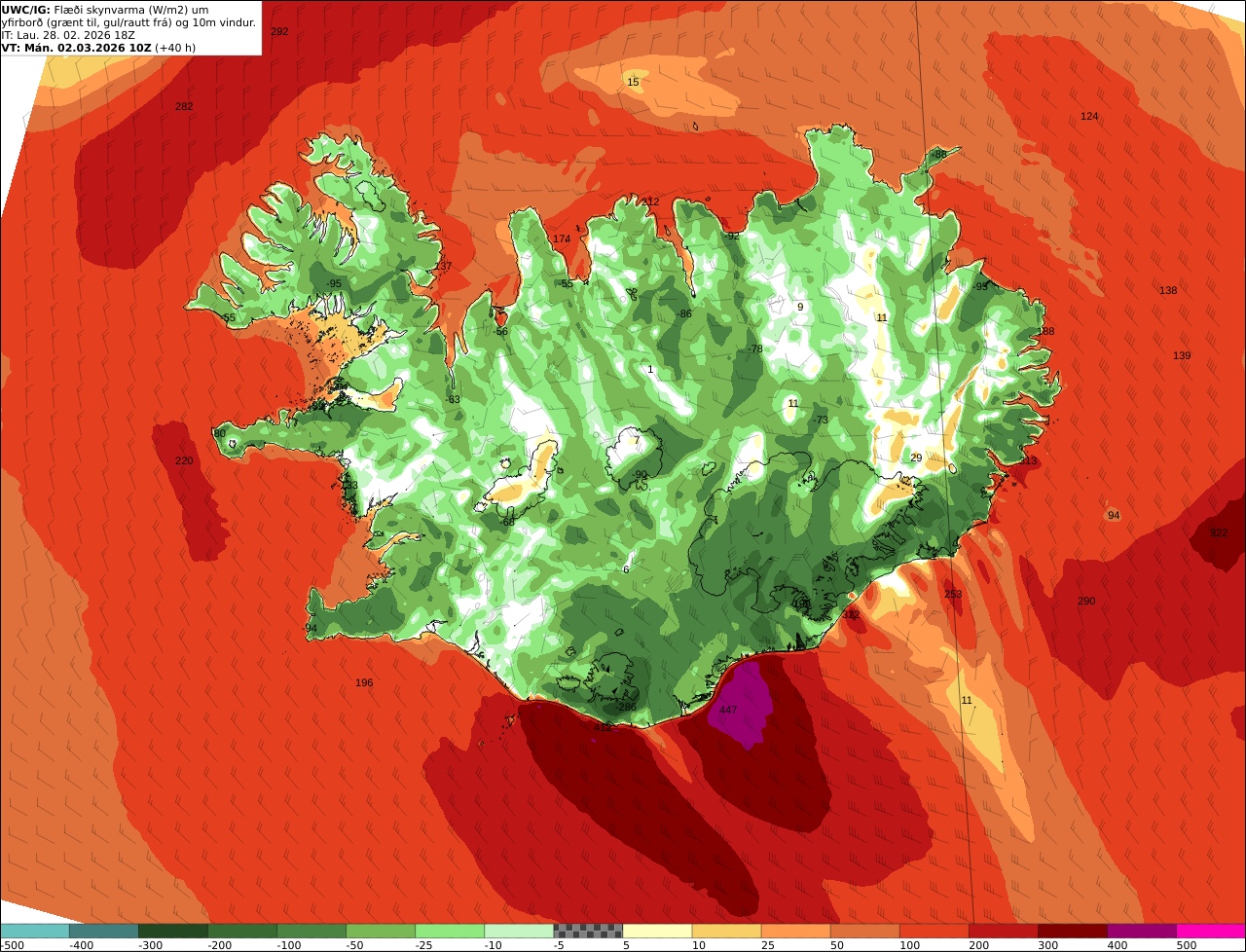1246x952 pixels.
Task: Click the -88 value label
Action: [x=938, y=155]
